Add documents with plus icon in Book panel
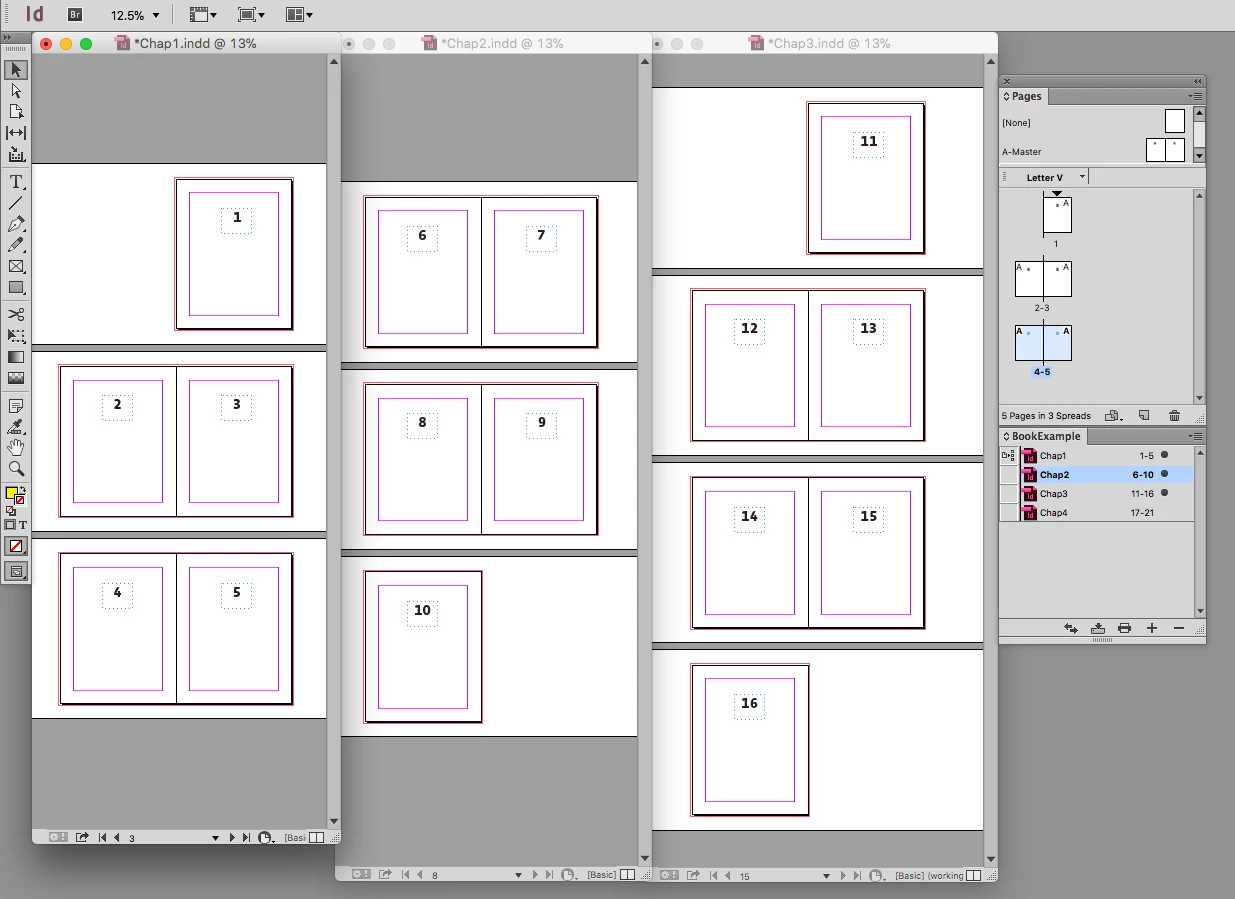1235x899 pixels. pos(1152,628)
